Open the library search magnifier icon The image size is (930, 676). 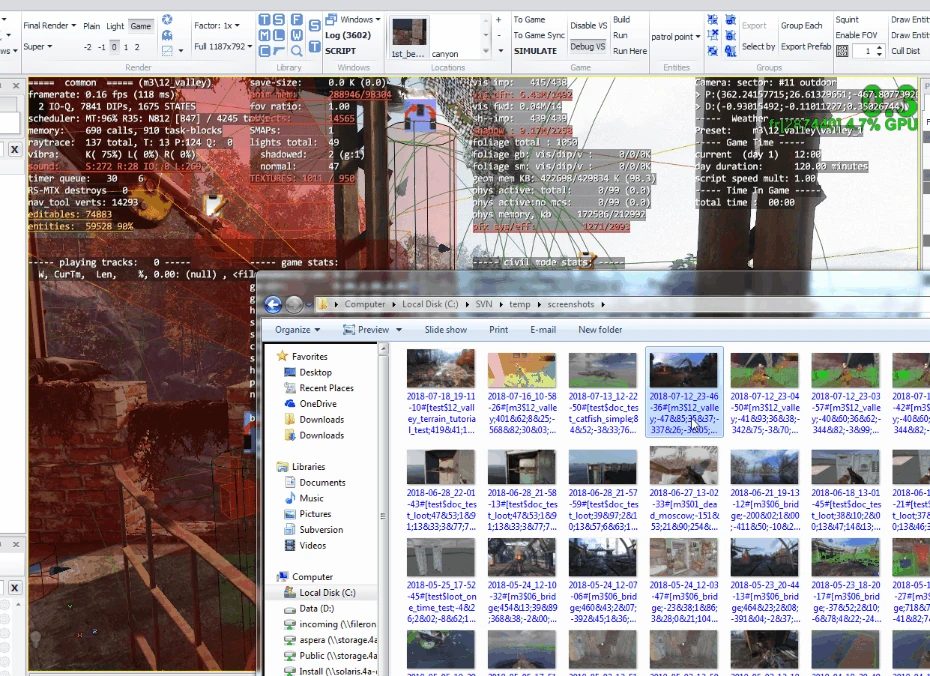click(296, 50)
